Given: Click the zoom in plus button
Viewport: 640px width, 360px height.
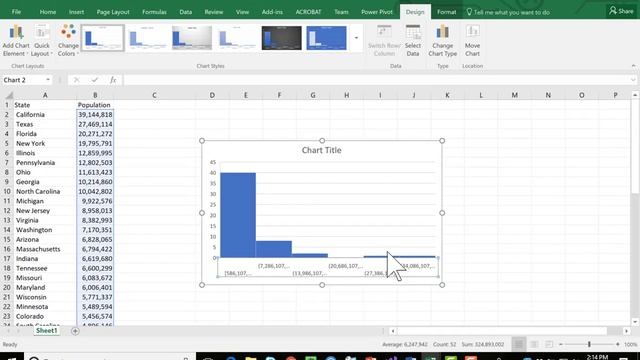Looking at the screenshot, I should 618,344.
